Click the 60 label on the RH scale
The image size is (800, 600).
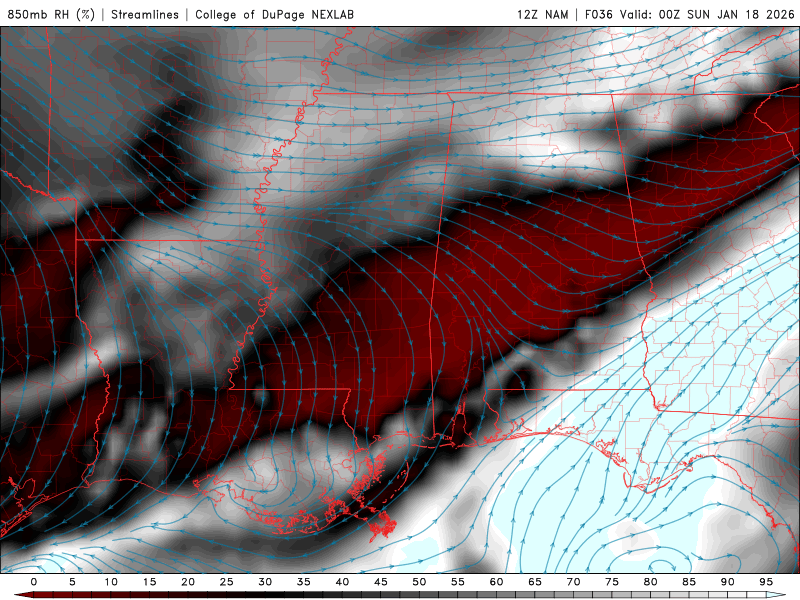[x=496, y=582]
